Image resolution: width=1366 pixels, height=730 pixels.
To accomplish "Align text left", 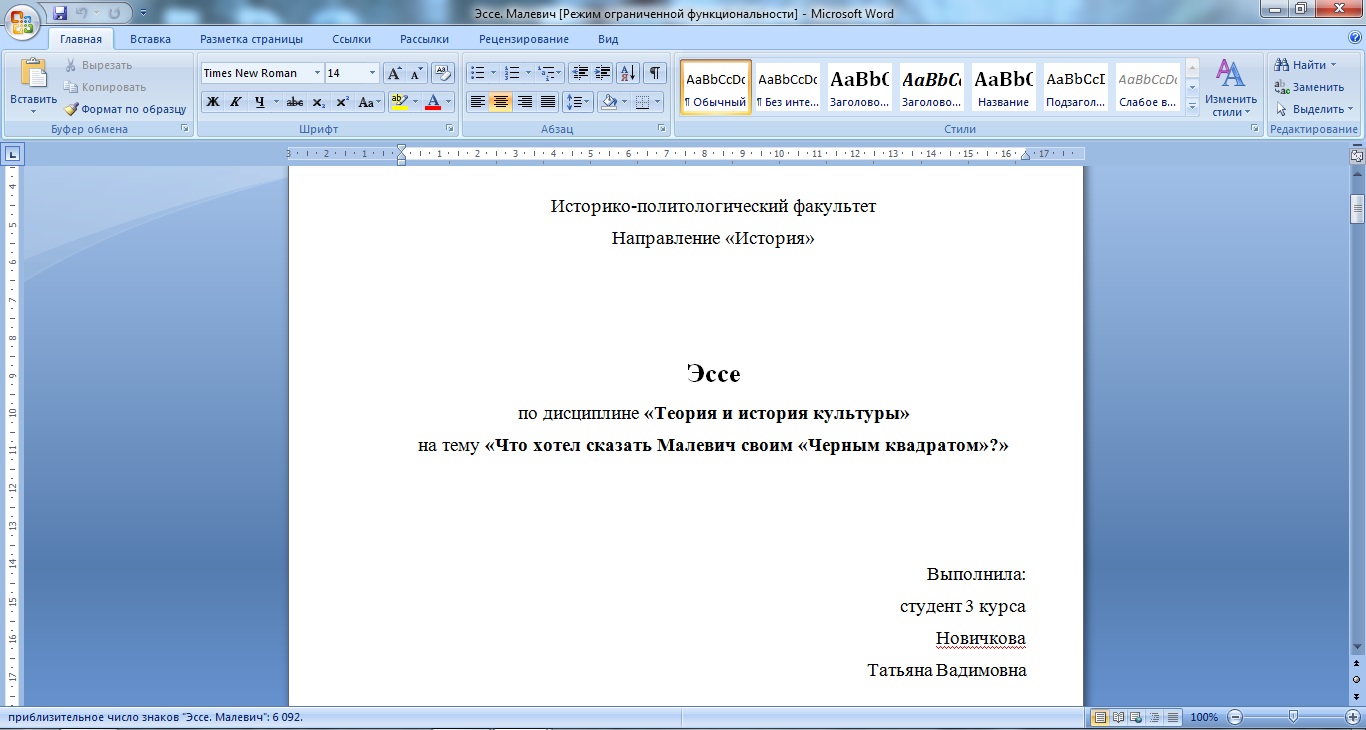I will click(x=477, y=102).
